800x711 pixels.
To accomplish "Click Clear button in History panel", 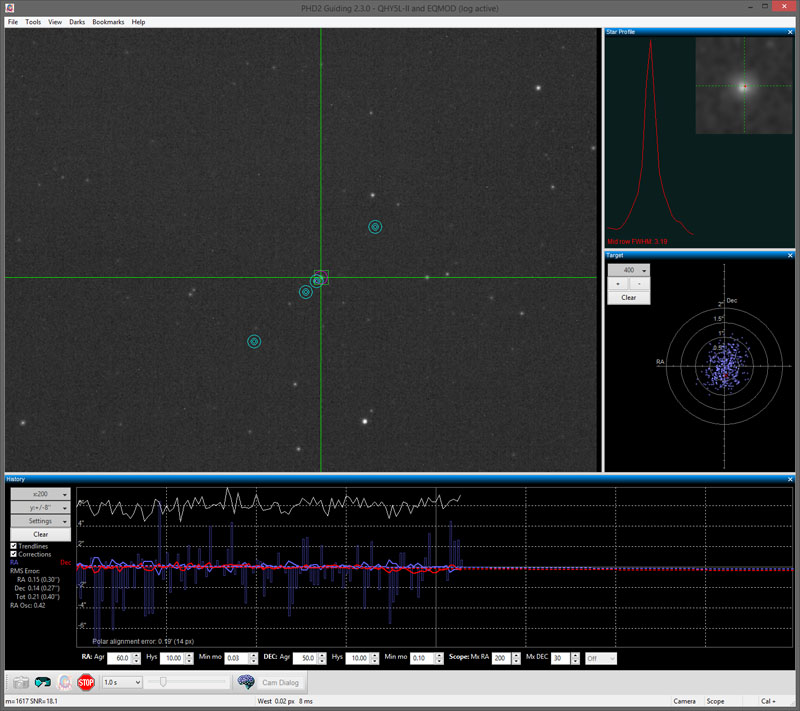I will [40, 534].
